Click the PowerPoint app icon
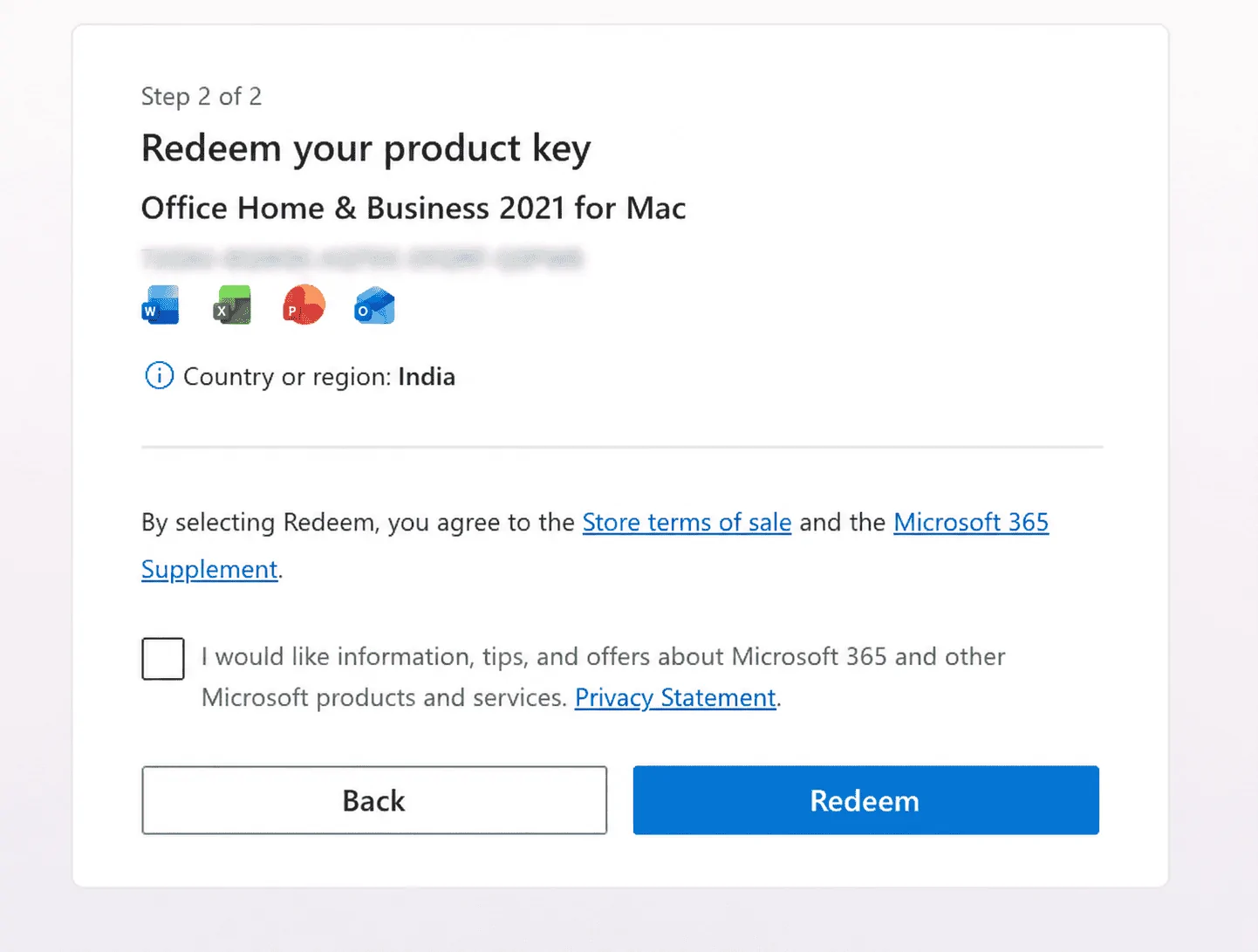 click(304, 305)
